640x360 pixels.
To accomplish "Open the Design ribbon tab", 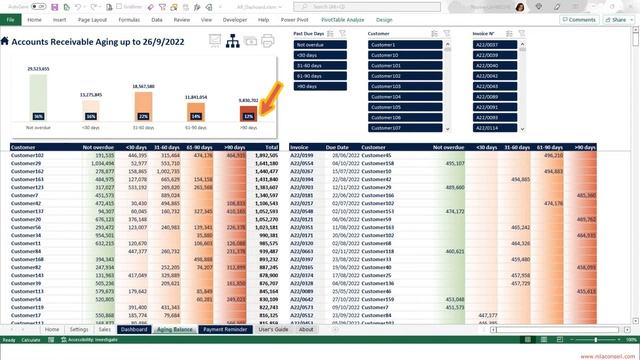I will tap(384, 20).
